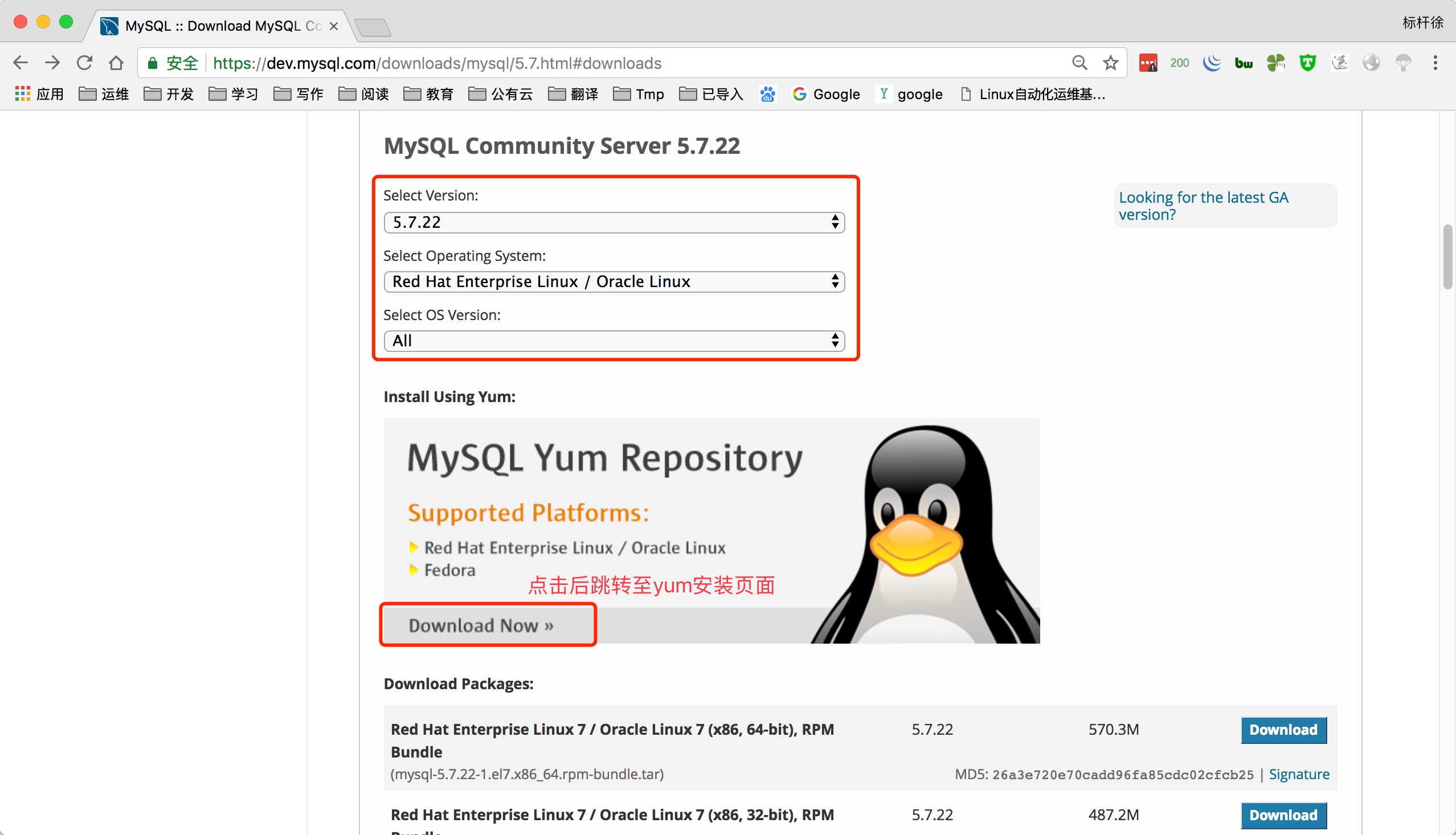Open the 阅读 bookmark folder
The width and height of the screenshot is (1456, 835).
[363, 94]
